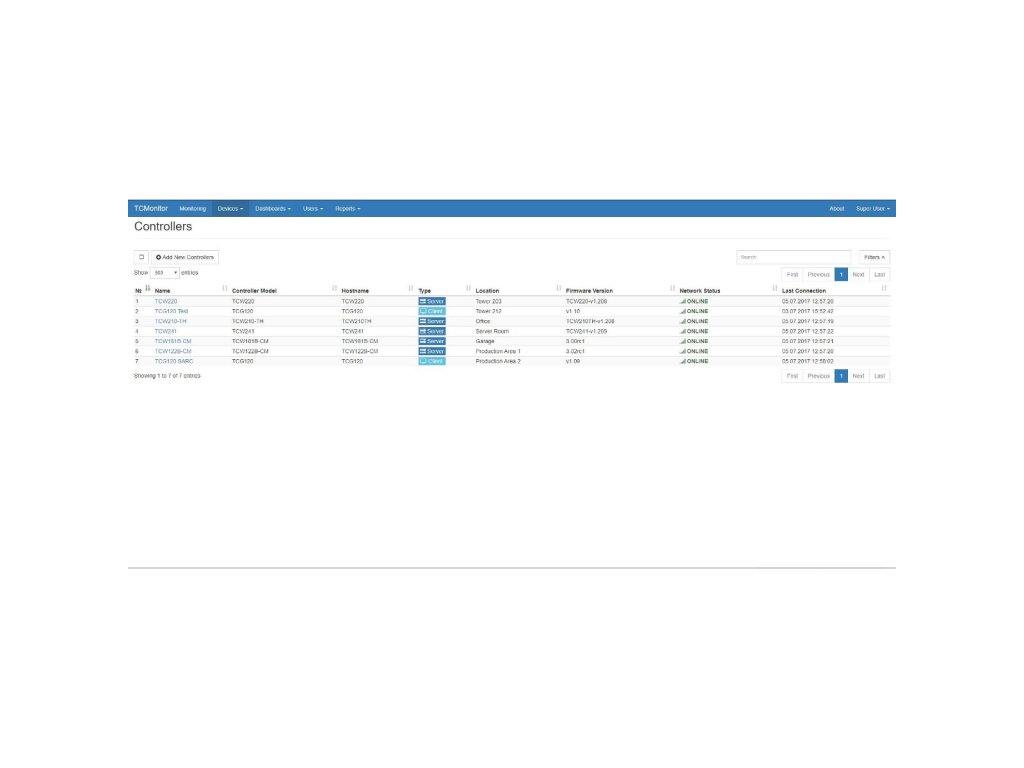Viewport: 1024px width, 768px height.
Task: Toggle the select-all checkbox button
Action: click(141, 257)
